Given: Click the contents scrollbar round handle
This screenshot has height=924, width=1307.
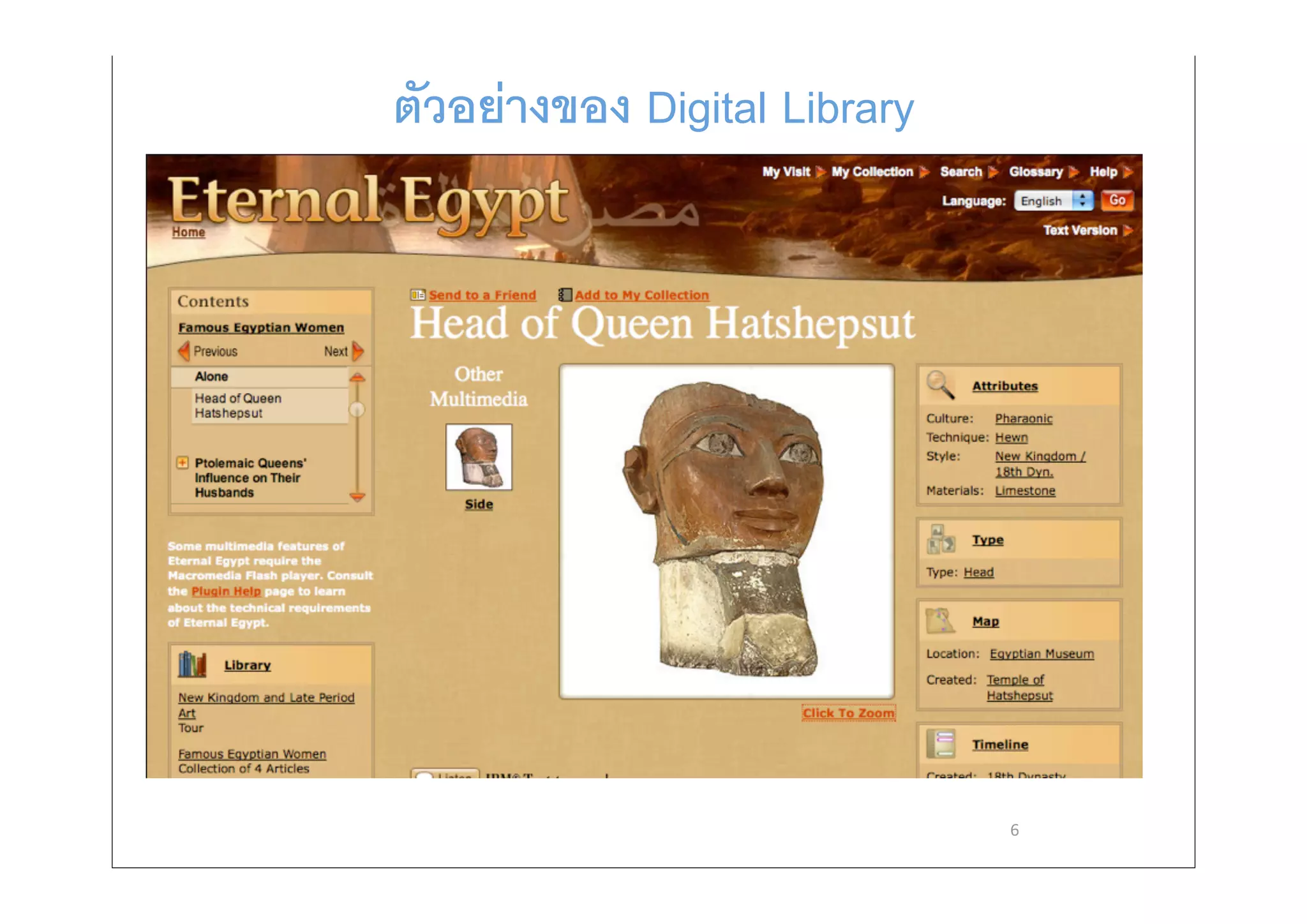Looking at the screenshot, I should (357, 410).
